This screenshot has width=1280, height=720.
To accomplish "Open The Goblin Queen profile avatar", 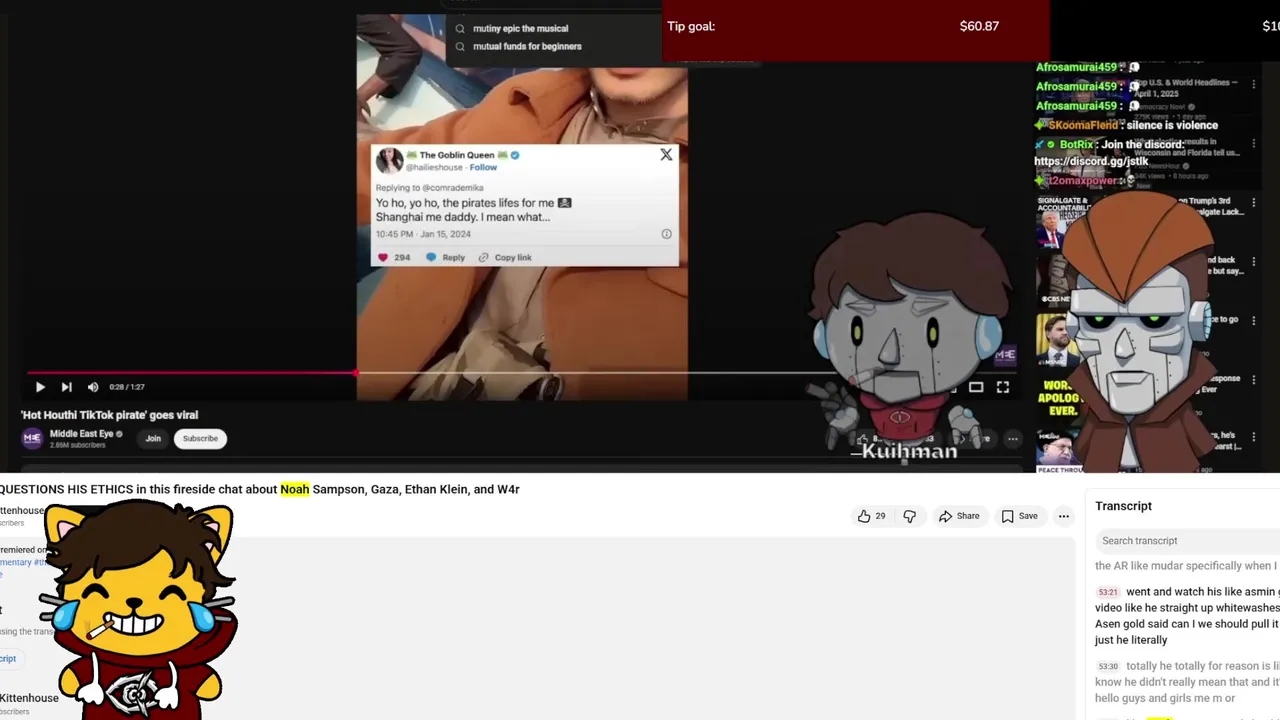I will (389, 160).
